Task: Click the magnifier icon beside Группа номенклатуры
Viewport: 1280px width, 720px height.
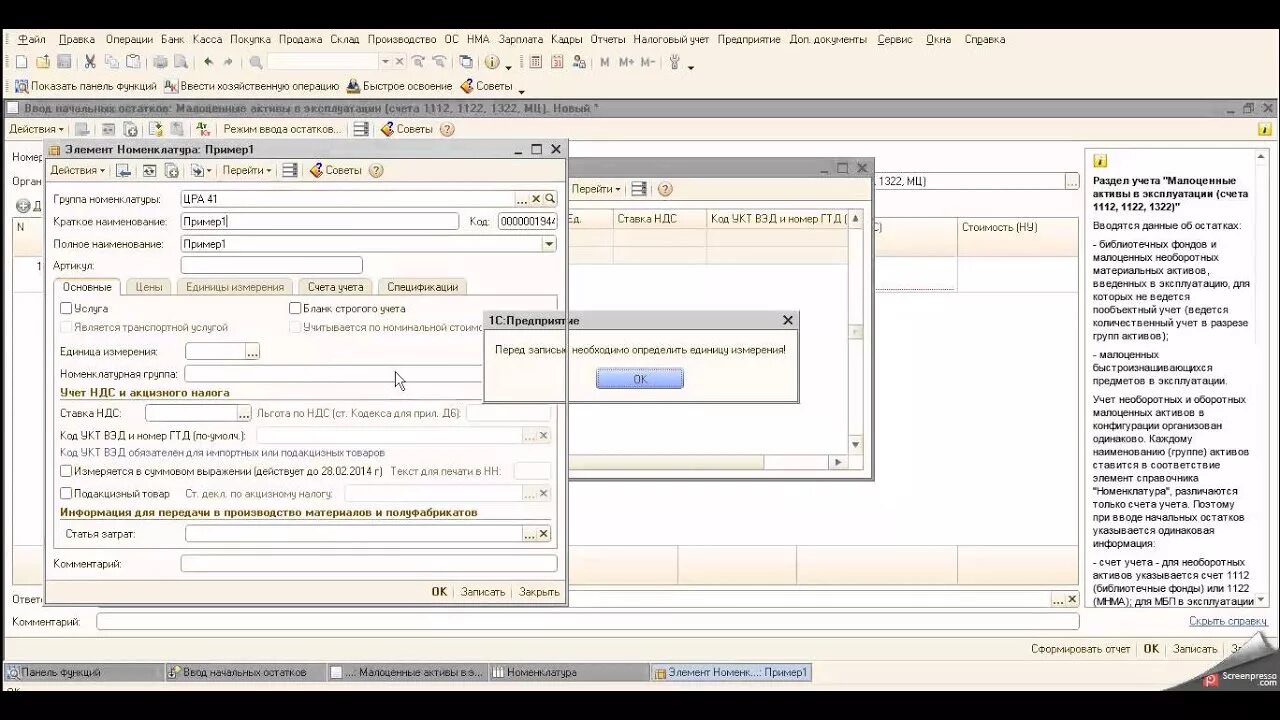Action: click(550, 199)
